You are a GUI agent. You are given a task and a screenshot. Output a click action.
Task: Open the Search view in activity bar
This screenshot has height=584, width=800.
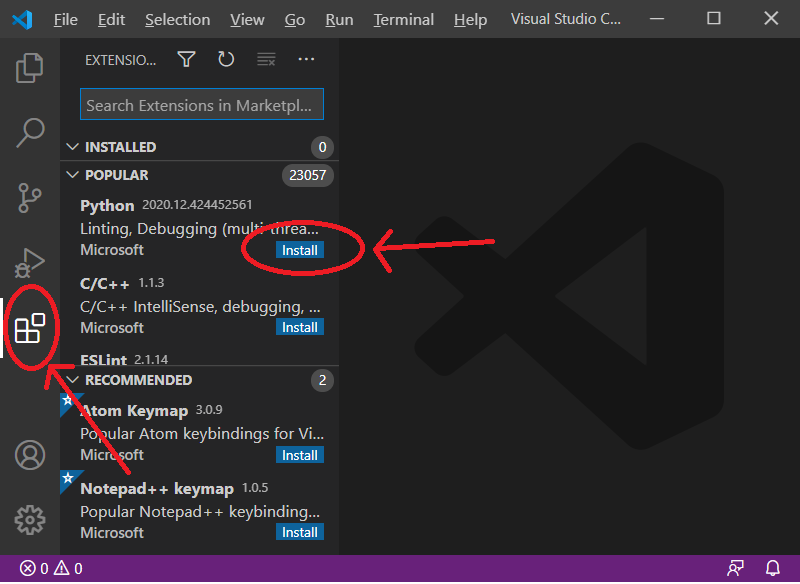pos(30,133)
